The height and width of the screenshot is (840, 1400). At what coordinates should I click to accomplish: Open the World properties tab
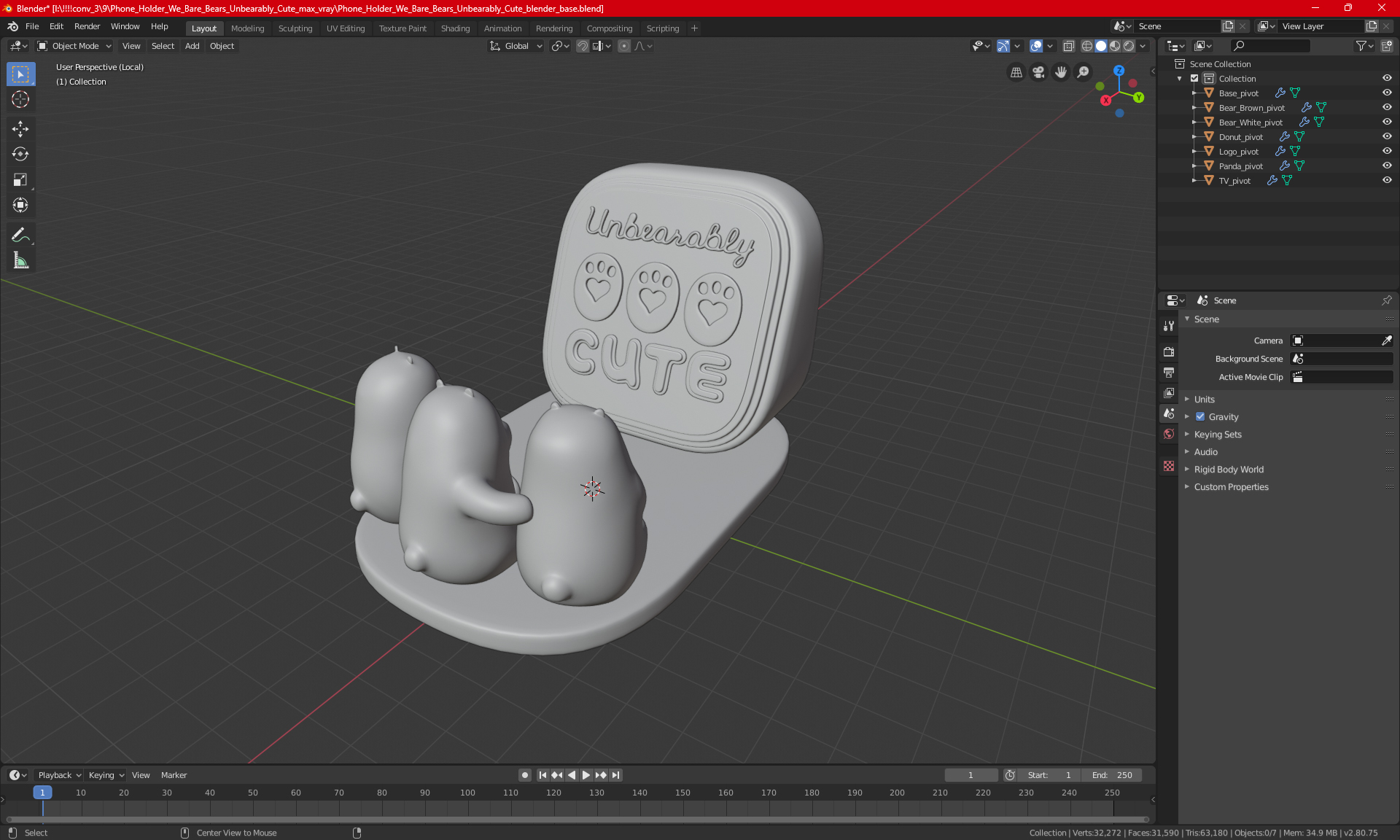(1169, 434)
